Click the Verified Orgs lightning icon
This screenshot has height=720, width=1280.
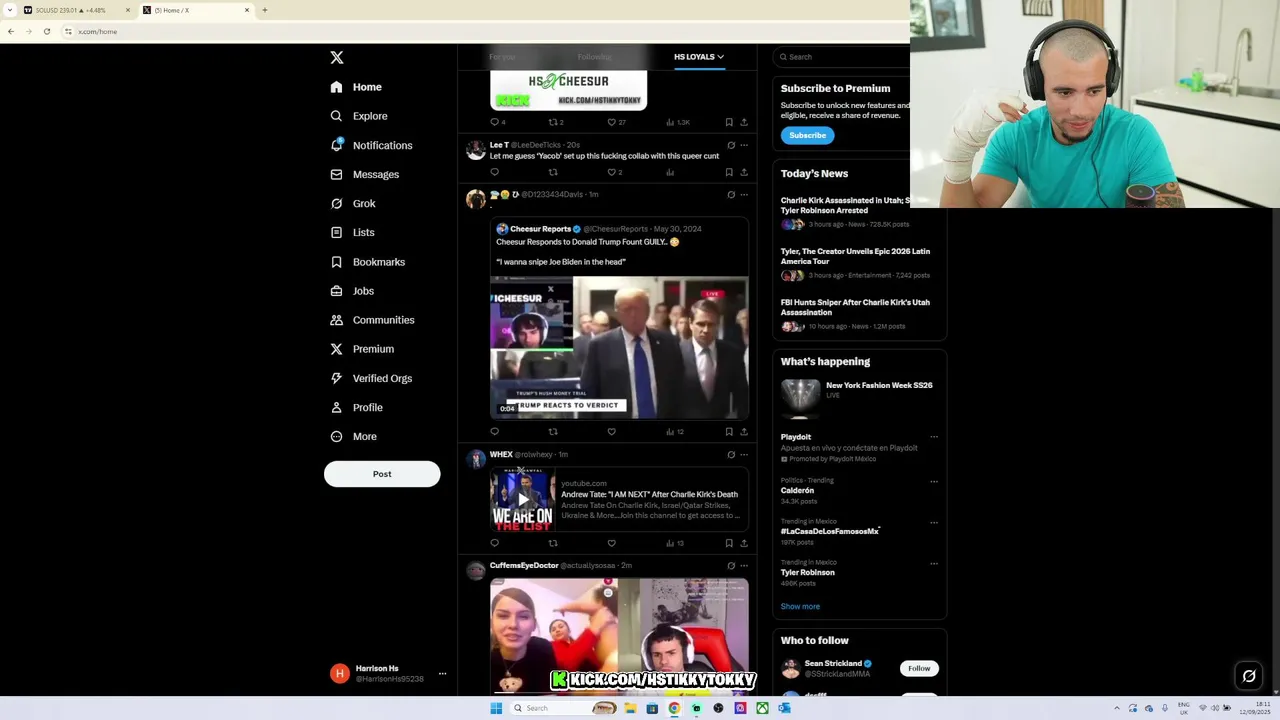pos(336,378)
